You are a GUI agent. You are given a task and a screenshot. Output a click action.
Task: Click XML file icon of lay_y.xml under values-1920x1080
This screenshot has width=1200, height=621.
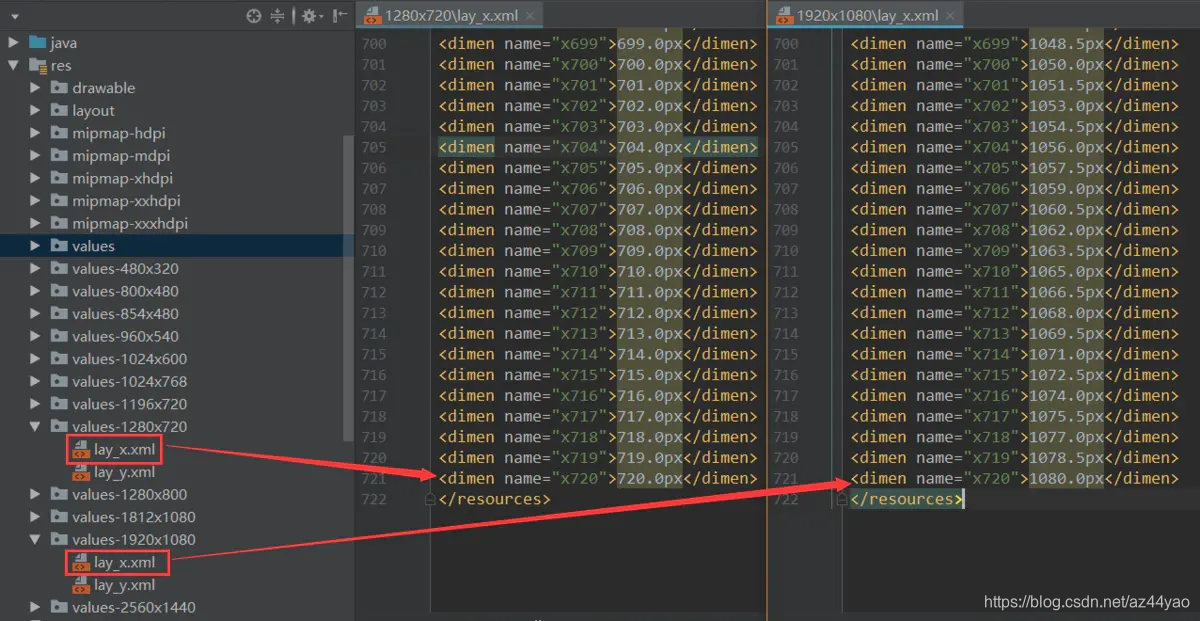pyautogui.click(x=81, y=585)
